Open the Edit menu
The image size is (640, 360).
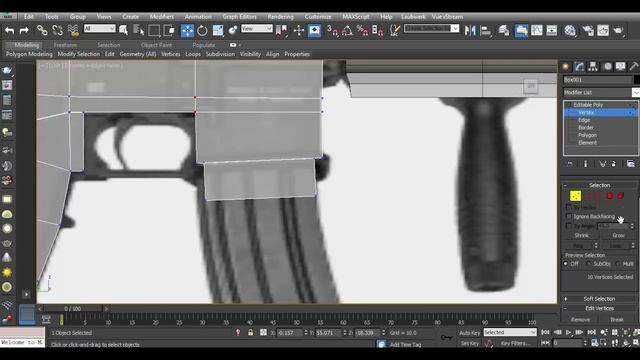click(29, 17)
